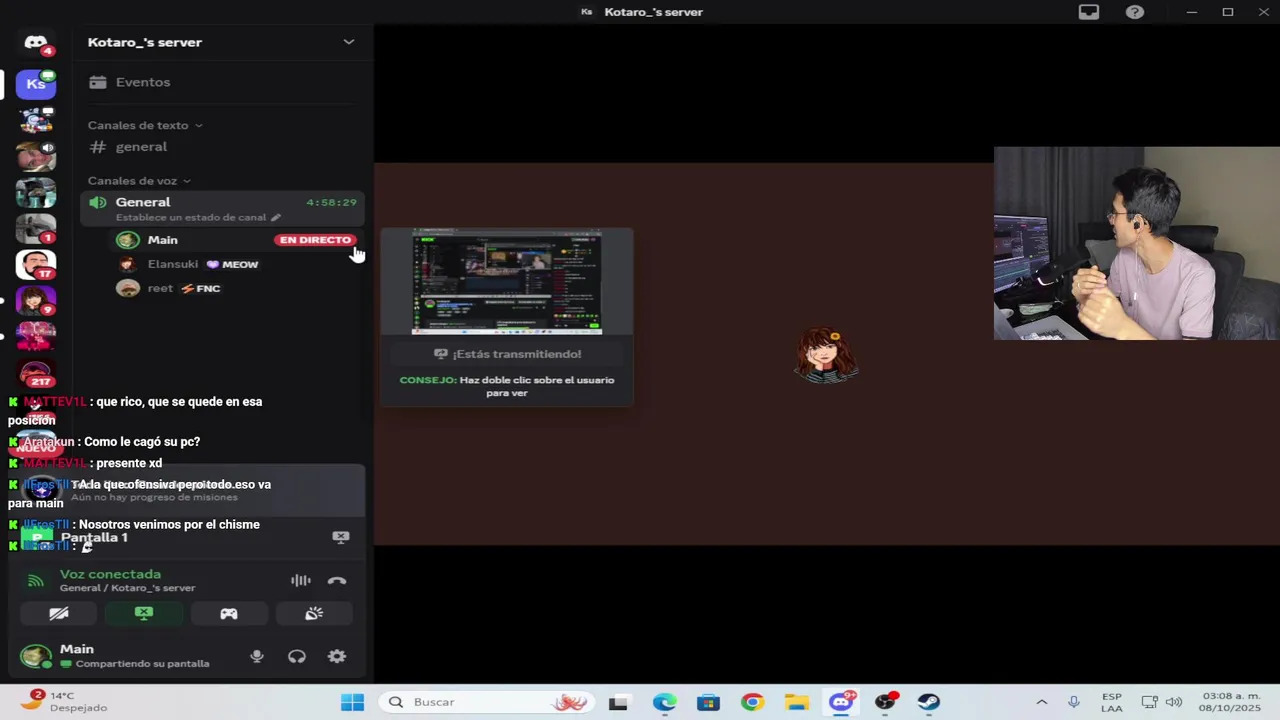Screen dimensions: 1280x720
Task: Stop streaming Pantalla 1 icon
Action: point(341,537)
